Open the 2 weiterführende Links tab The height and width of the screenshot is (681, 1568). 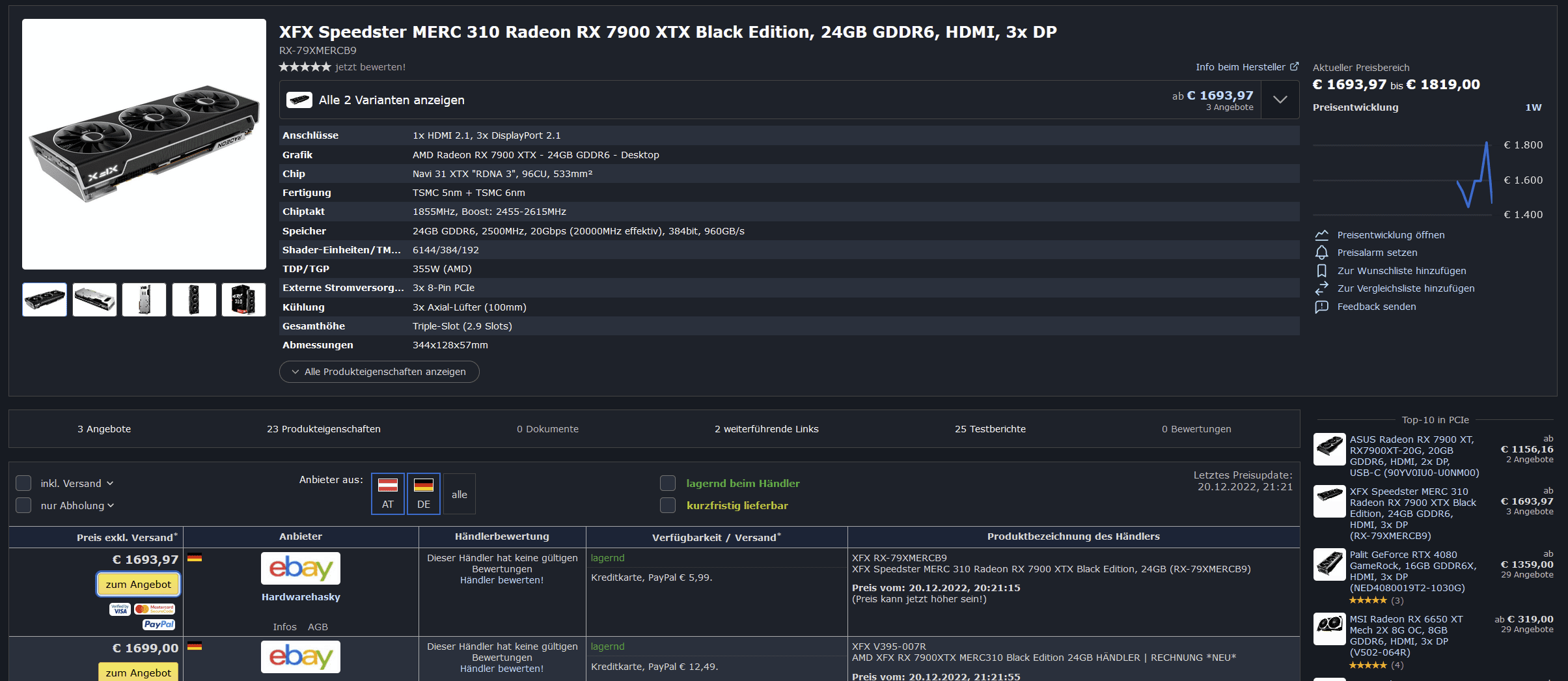767,429
